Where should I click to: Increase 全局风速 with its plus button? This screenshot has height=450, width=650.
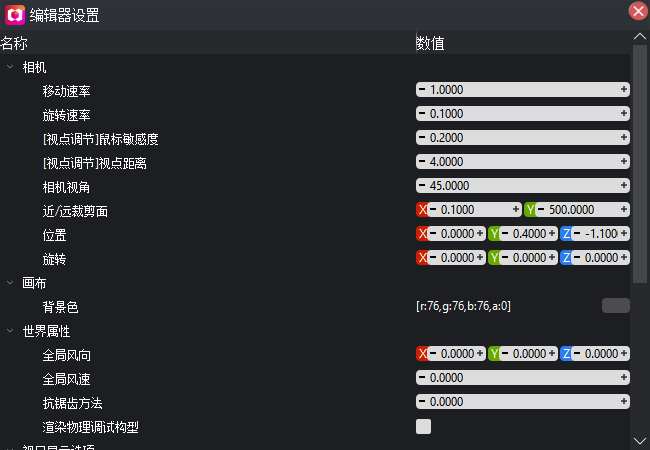tap(623, 377)
